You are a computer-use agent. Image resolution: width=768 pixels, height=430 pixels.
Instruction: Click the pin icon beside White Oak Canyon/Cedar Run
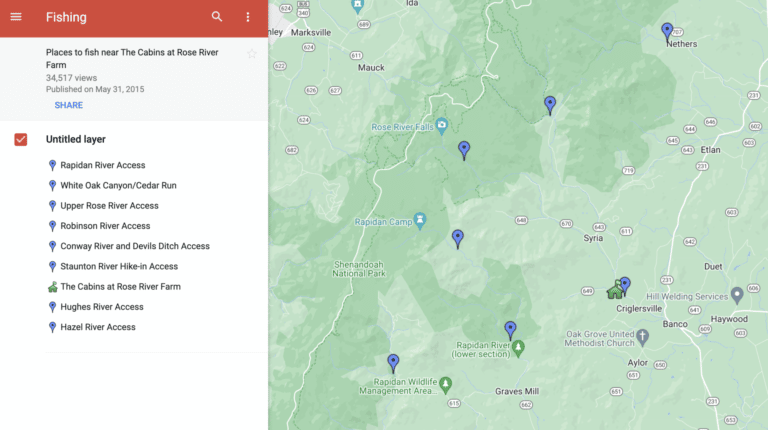(52, 185)
